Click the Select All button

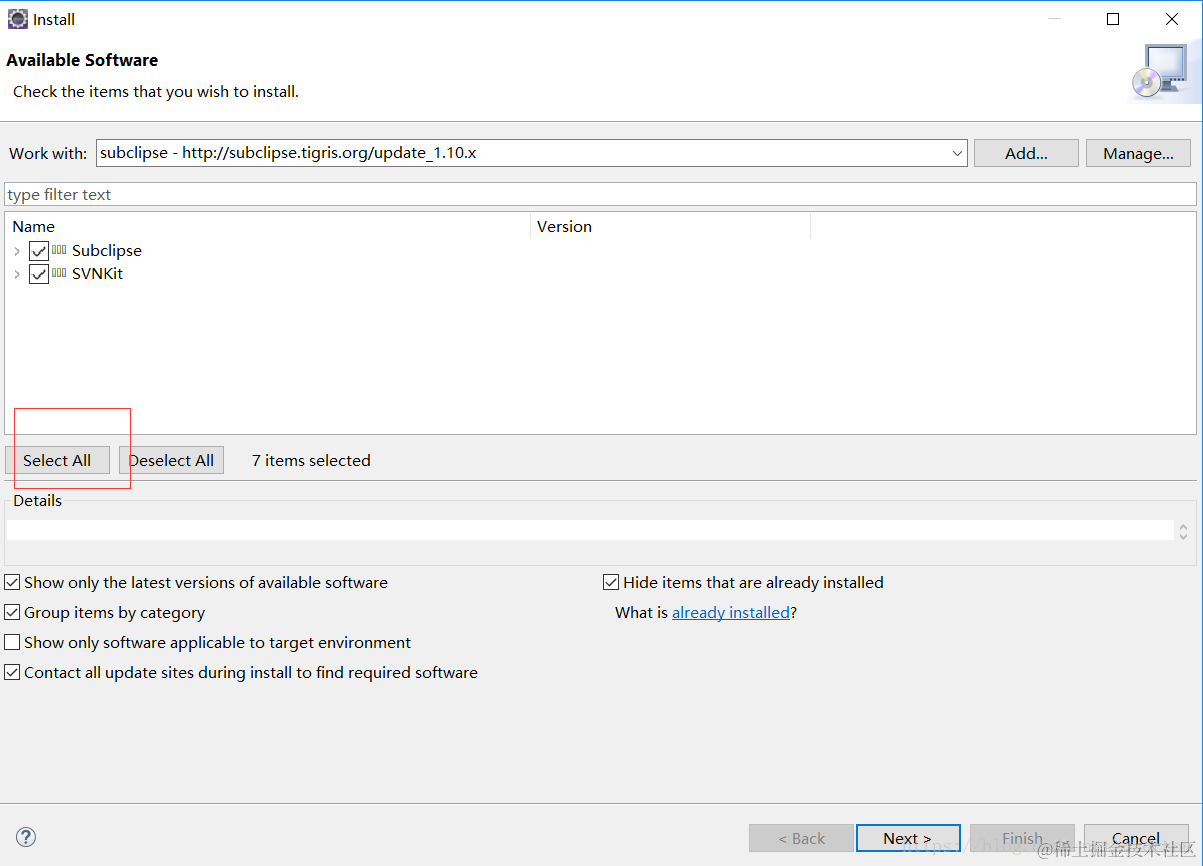(x=57, y=460)
